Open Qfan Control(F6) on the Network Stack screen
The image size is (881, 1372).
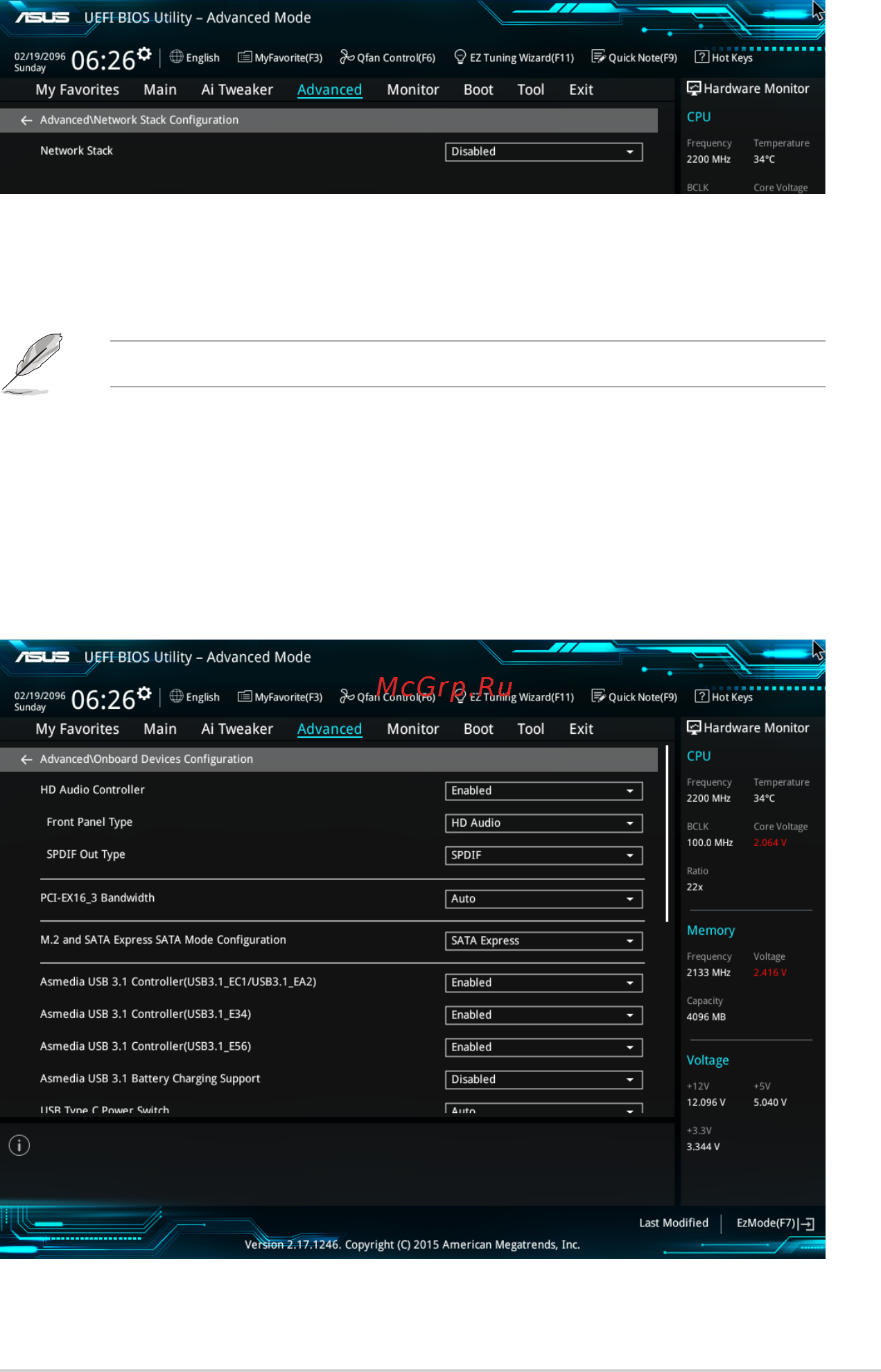coord(387,58)
